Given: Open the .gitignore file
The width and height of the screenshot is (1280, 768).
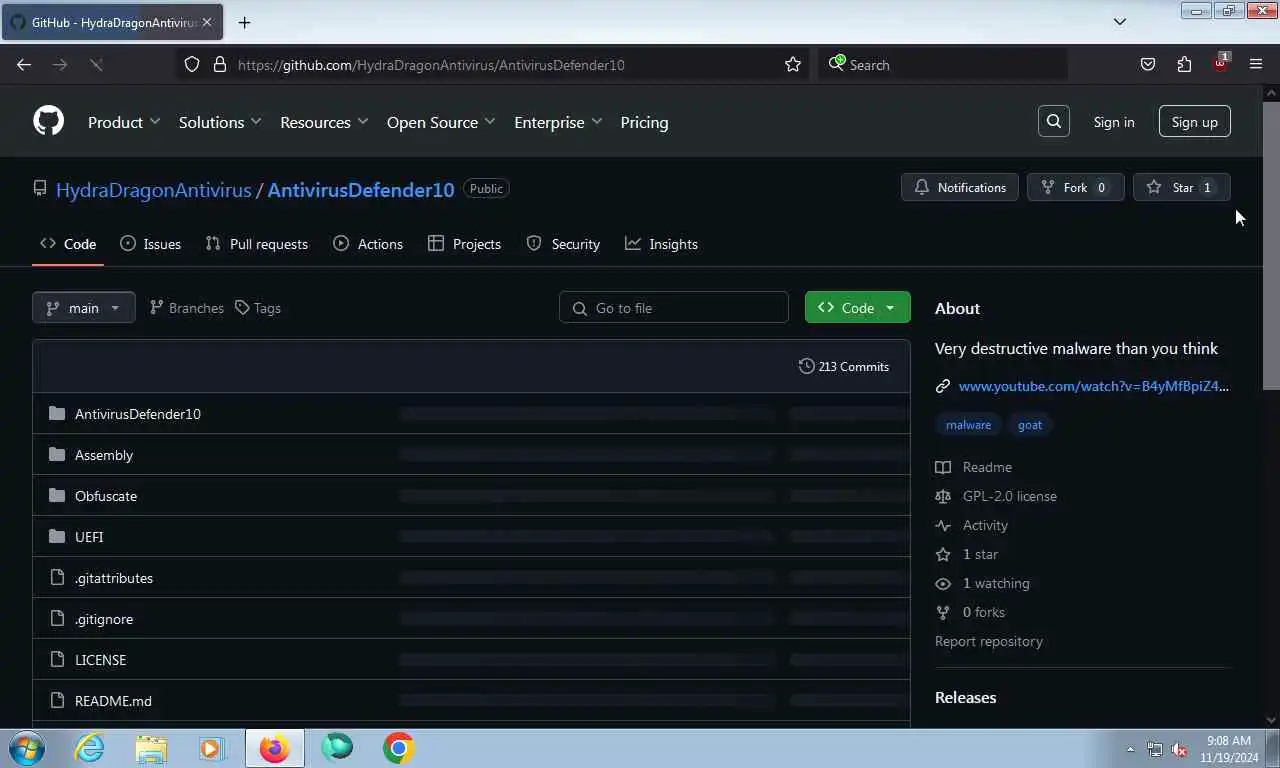Looking at the screenshot, I should pyautogui.click(x=104, y=619).
